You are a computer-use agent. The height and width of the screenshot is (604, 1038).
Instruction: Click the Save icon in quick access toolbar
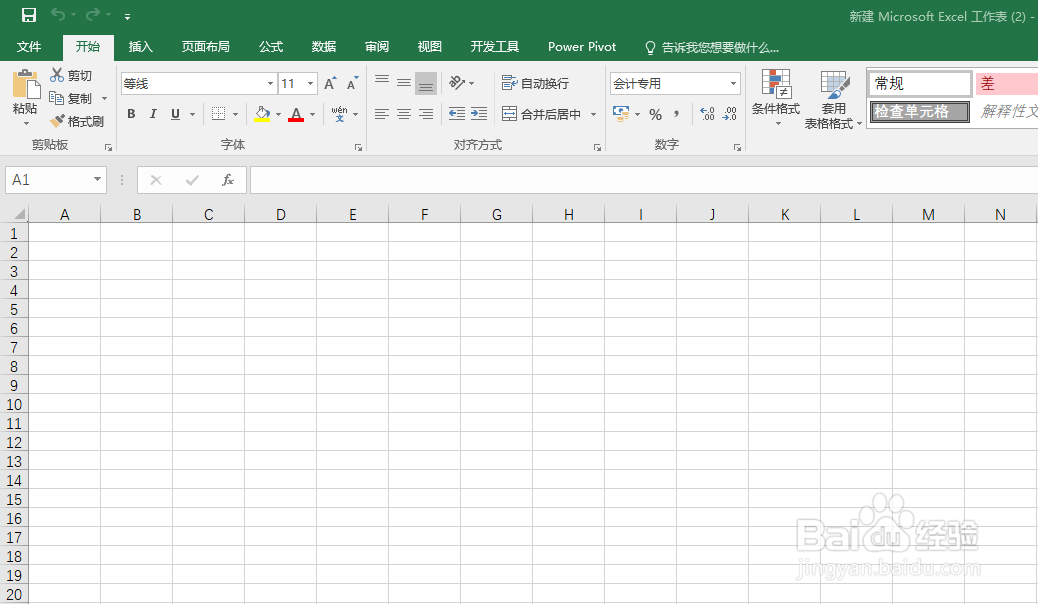click(28, 15)
